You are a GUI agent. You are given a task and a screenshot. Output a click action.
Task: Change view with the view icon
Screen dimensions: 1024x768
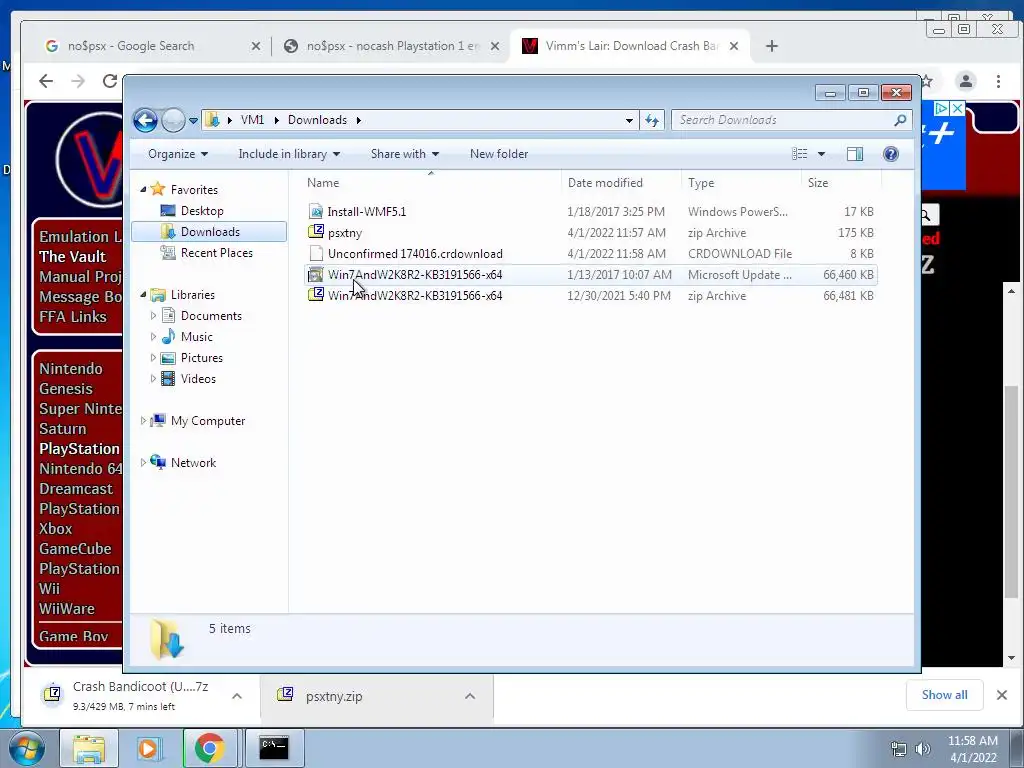click(799, 154)
